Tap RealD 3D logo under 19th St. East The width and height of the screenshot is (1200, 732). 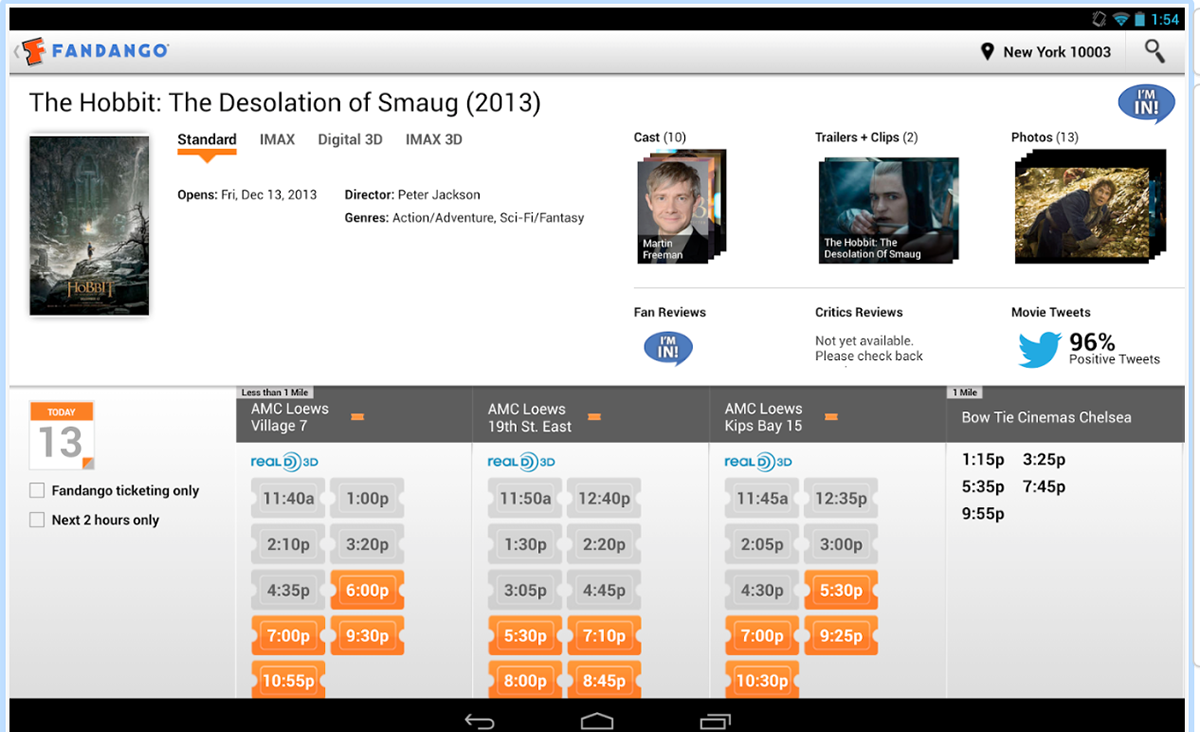521,462
